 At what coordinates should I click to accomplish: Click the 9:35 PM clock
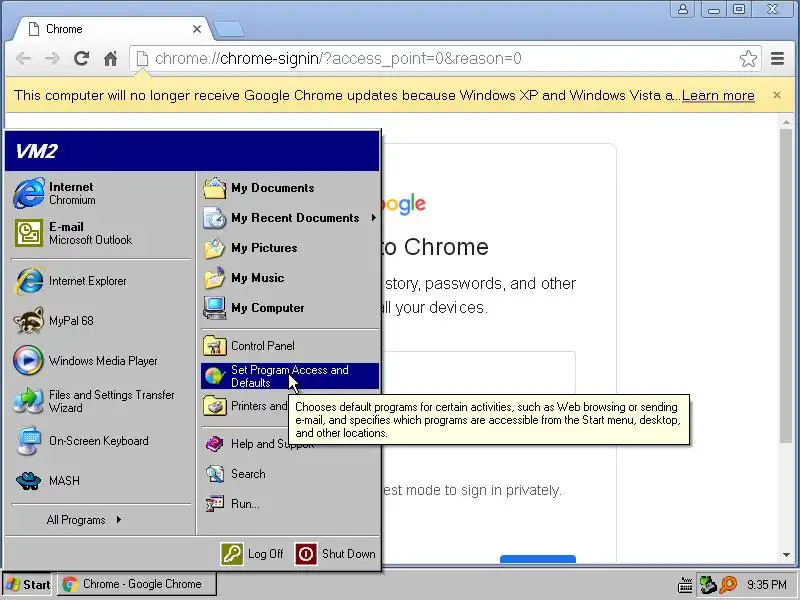(767, 585)
